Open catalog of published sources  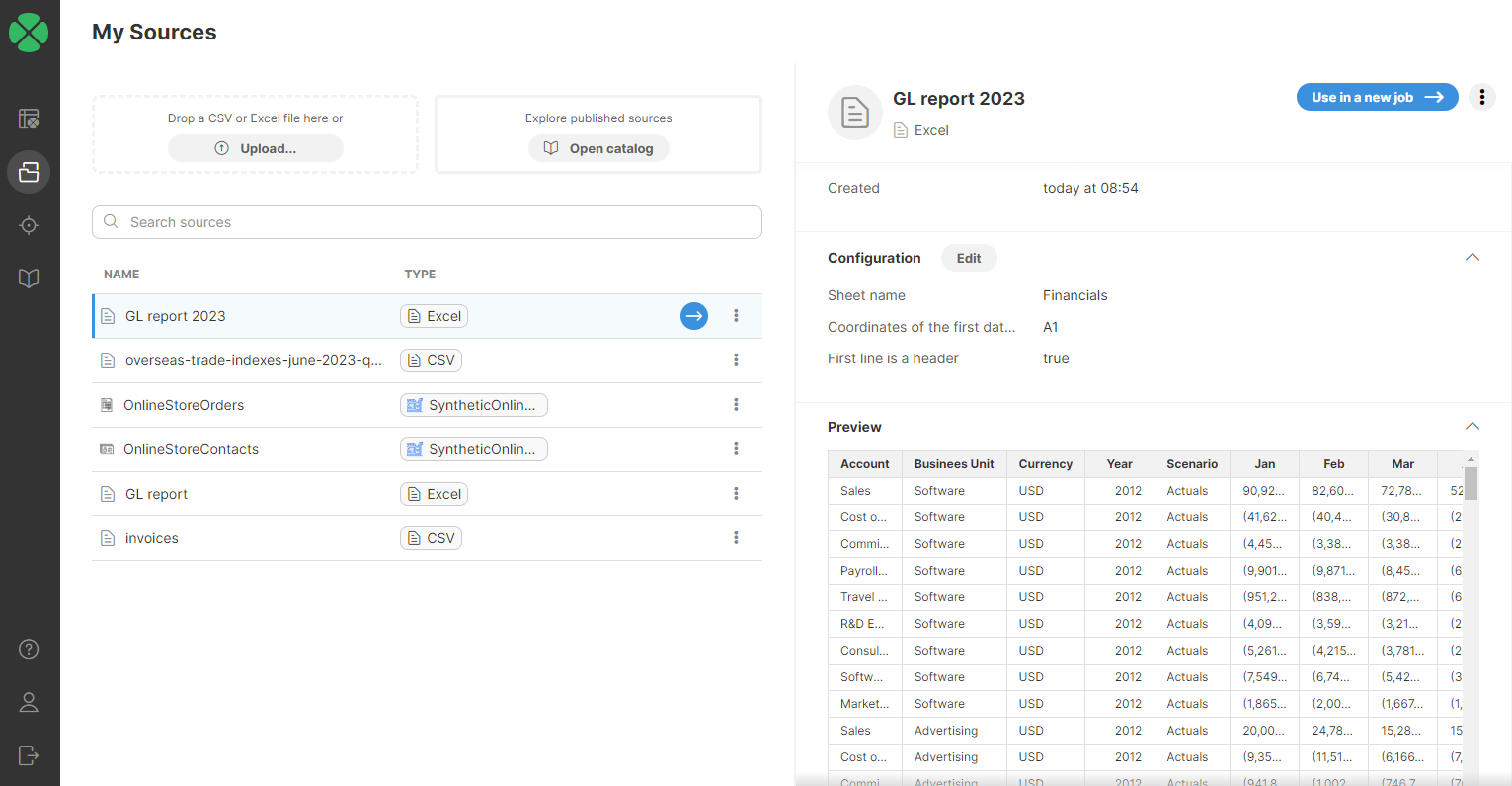(x=598, y=148)
